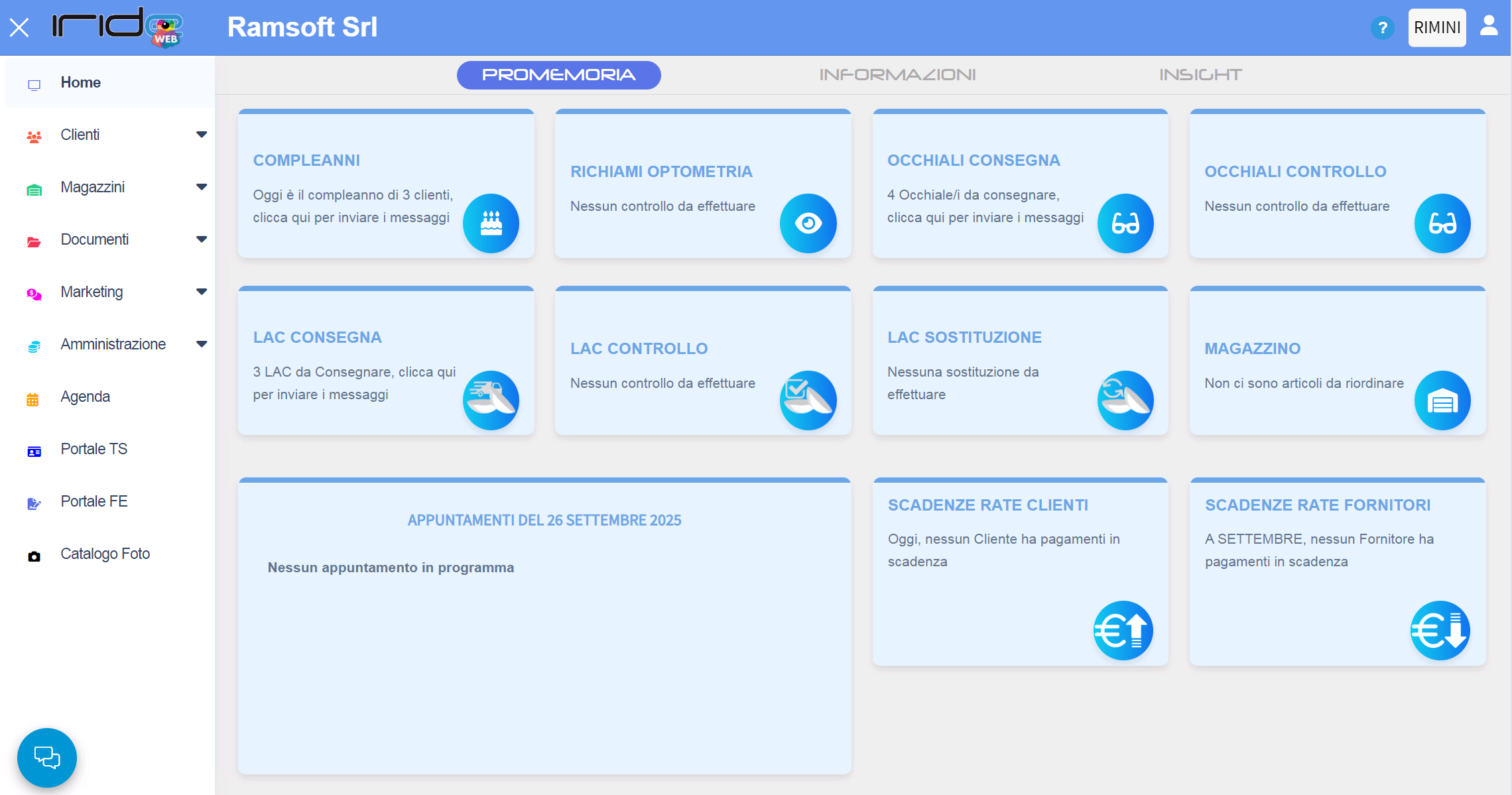Expand the Amministrazione dropdown arrow
Image resolution: width=1512 pixels, height=795 pixels.
coord(202,344)
